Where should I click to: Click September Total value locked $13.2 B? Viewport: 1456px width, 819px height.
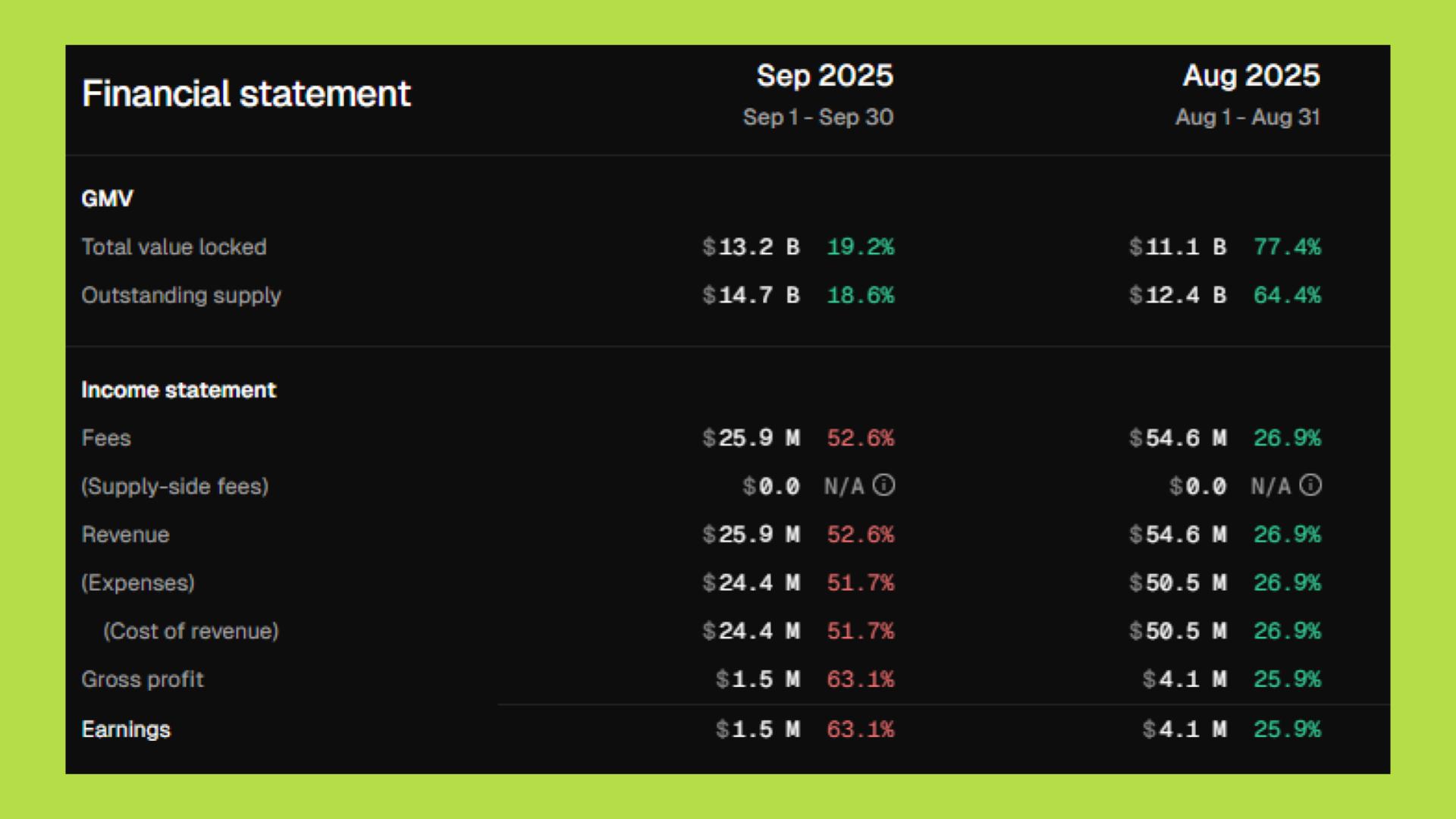(751, 247)
